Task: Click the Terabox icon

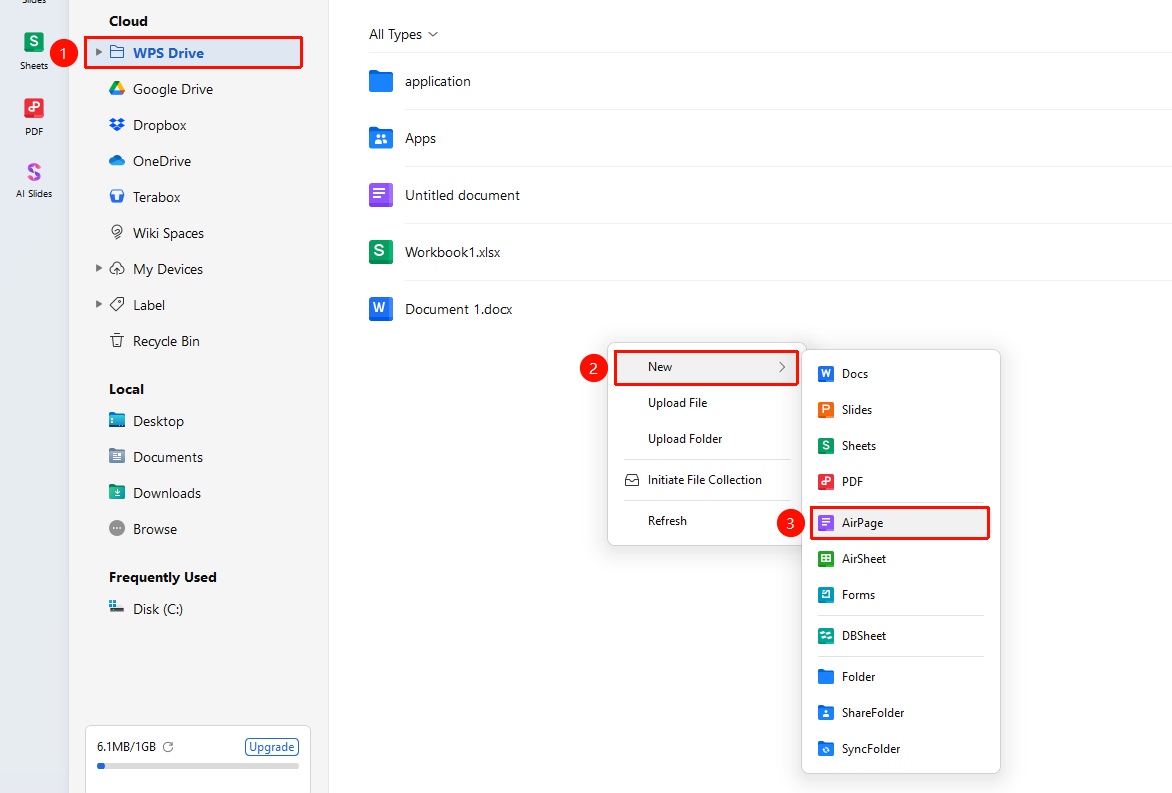Action: point(117,197)
